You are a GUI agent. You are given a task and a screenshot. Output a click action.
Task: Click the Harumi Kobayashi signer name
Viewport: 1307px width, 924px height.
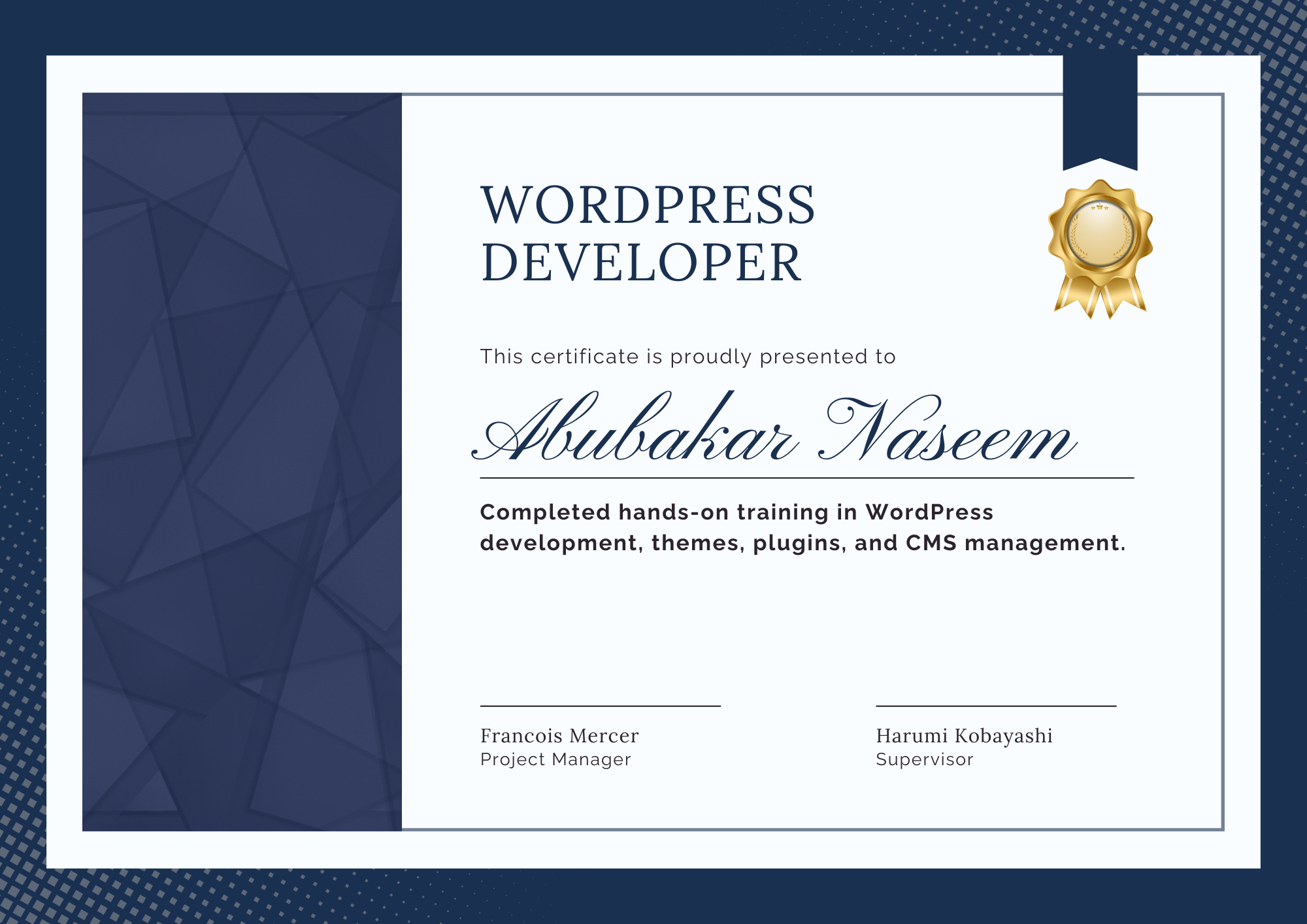(x=964, y=736)
